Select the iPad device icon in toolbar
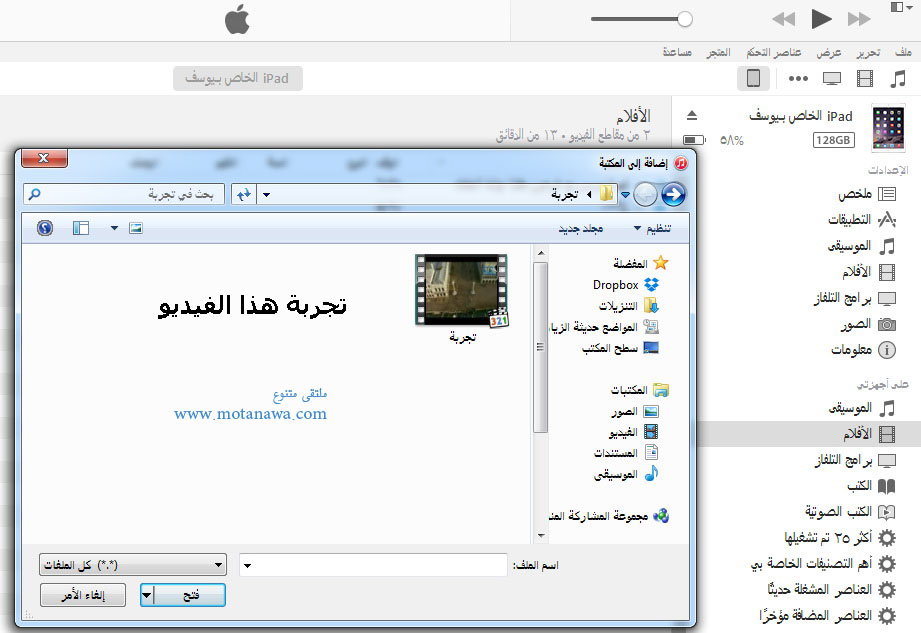921x633 pixels. point(753,78)
